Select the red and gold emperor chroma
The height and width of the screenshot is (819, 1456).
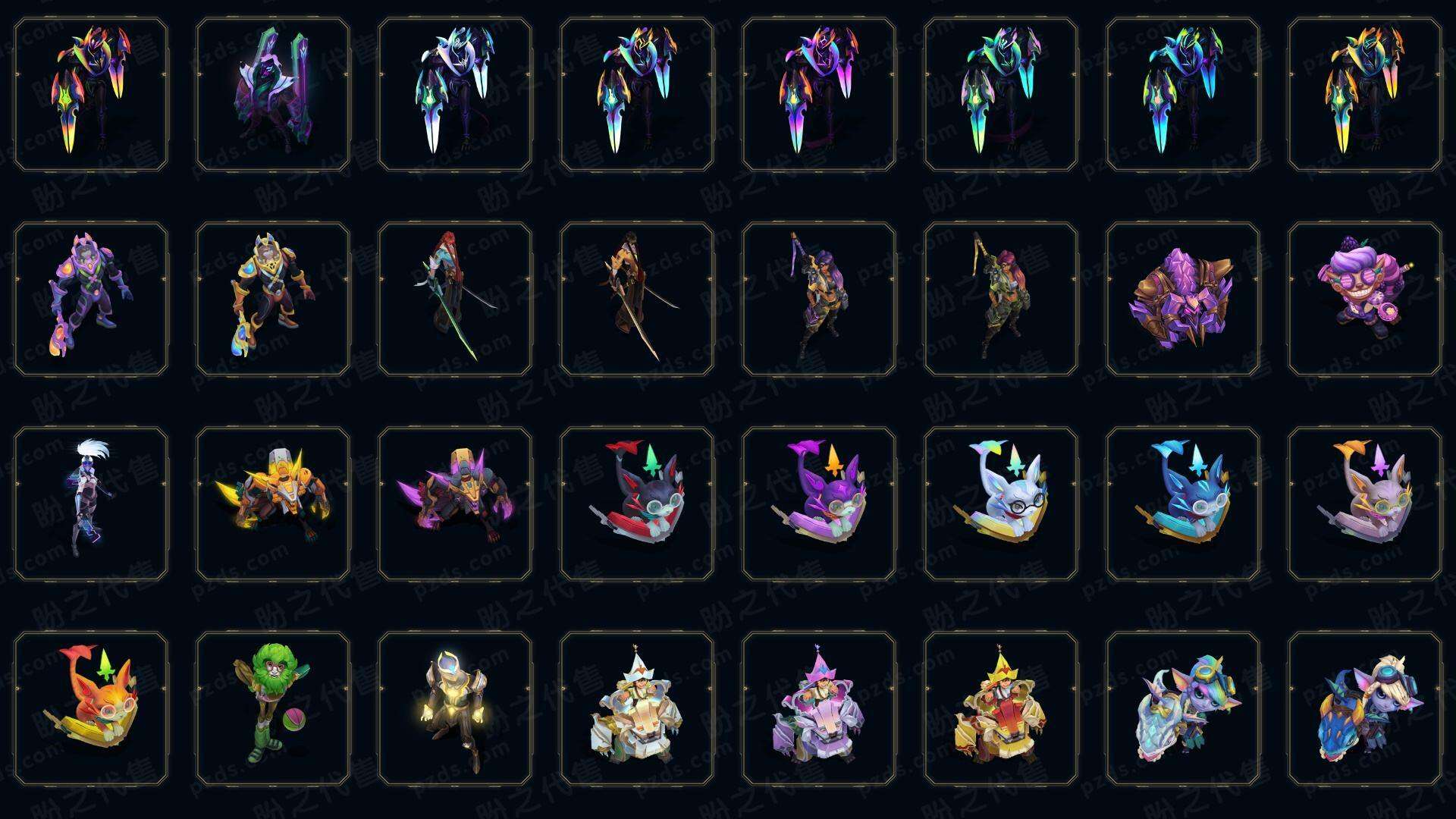(x=1001, y=708)
